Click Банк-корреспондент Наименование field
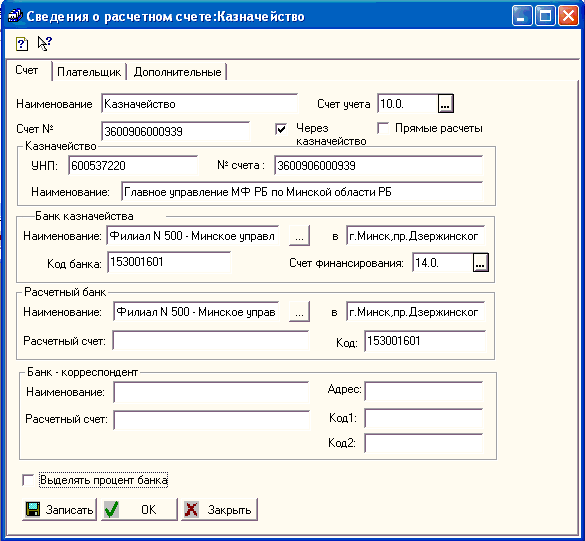 (211, 392)
